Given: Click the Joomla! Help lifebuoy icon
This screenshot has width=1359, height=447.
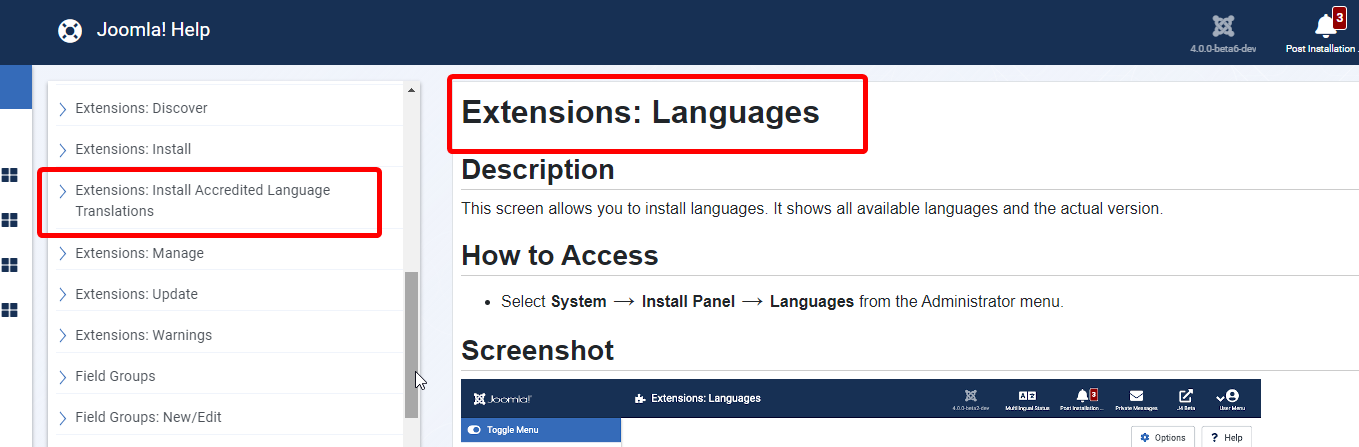Looking at the screenshot, I should (x=69, y=30).
